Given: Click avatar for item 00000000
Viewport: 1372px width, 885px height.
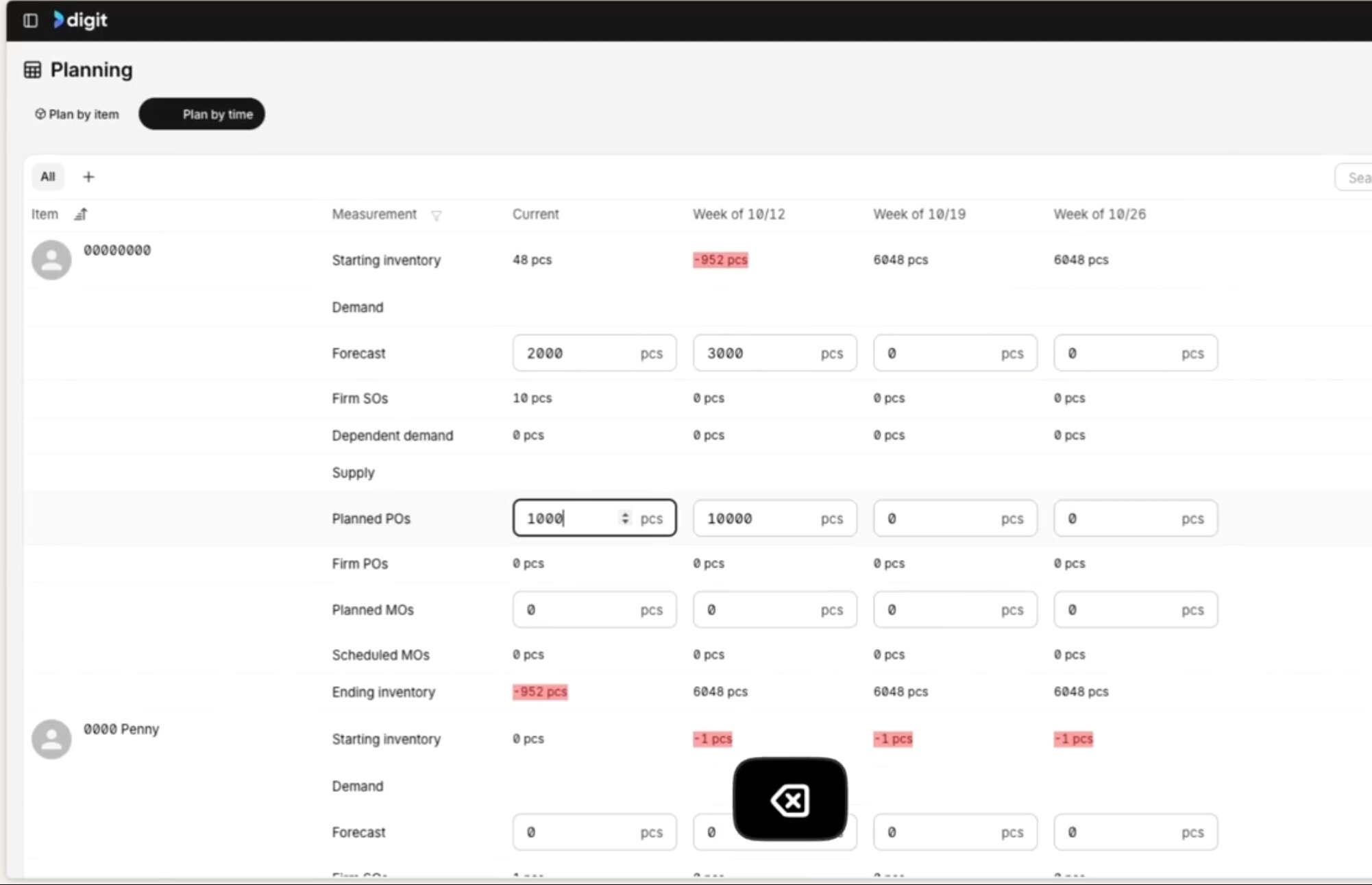Looking at the screenshot, I should pyautogui.click(x=51, y=260).
